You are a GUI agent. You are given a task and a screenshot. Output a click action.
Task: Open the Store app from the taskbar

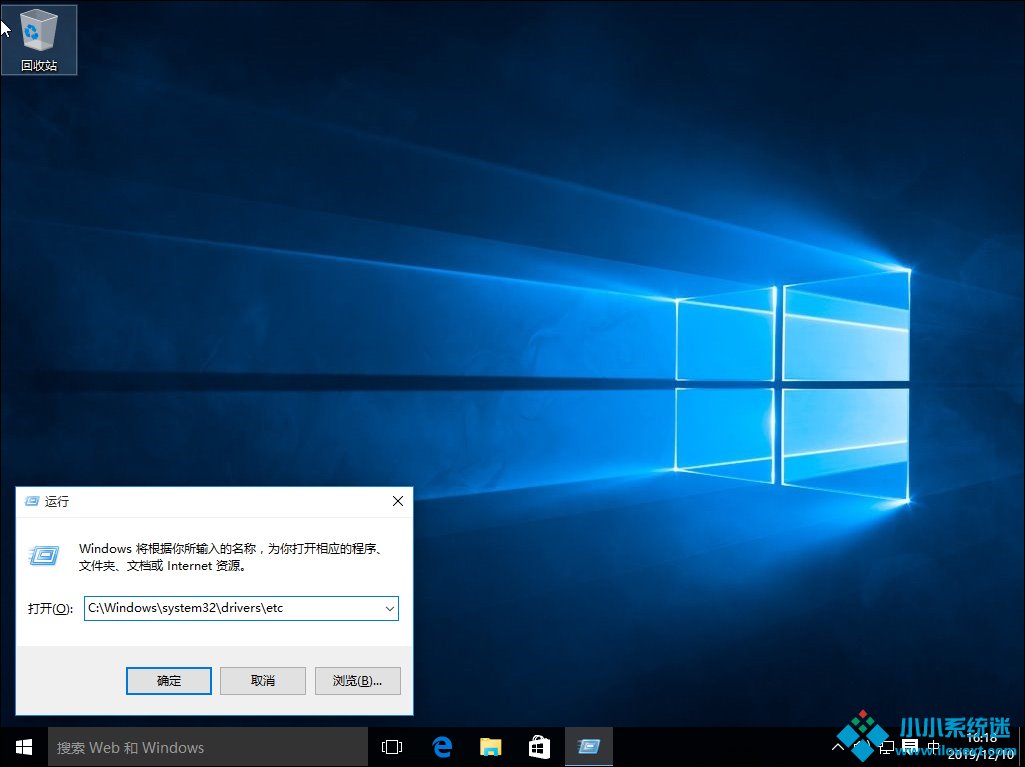click(539, 747)
